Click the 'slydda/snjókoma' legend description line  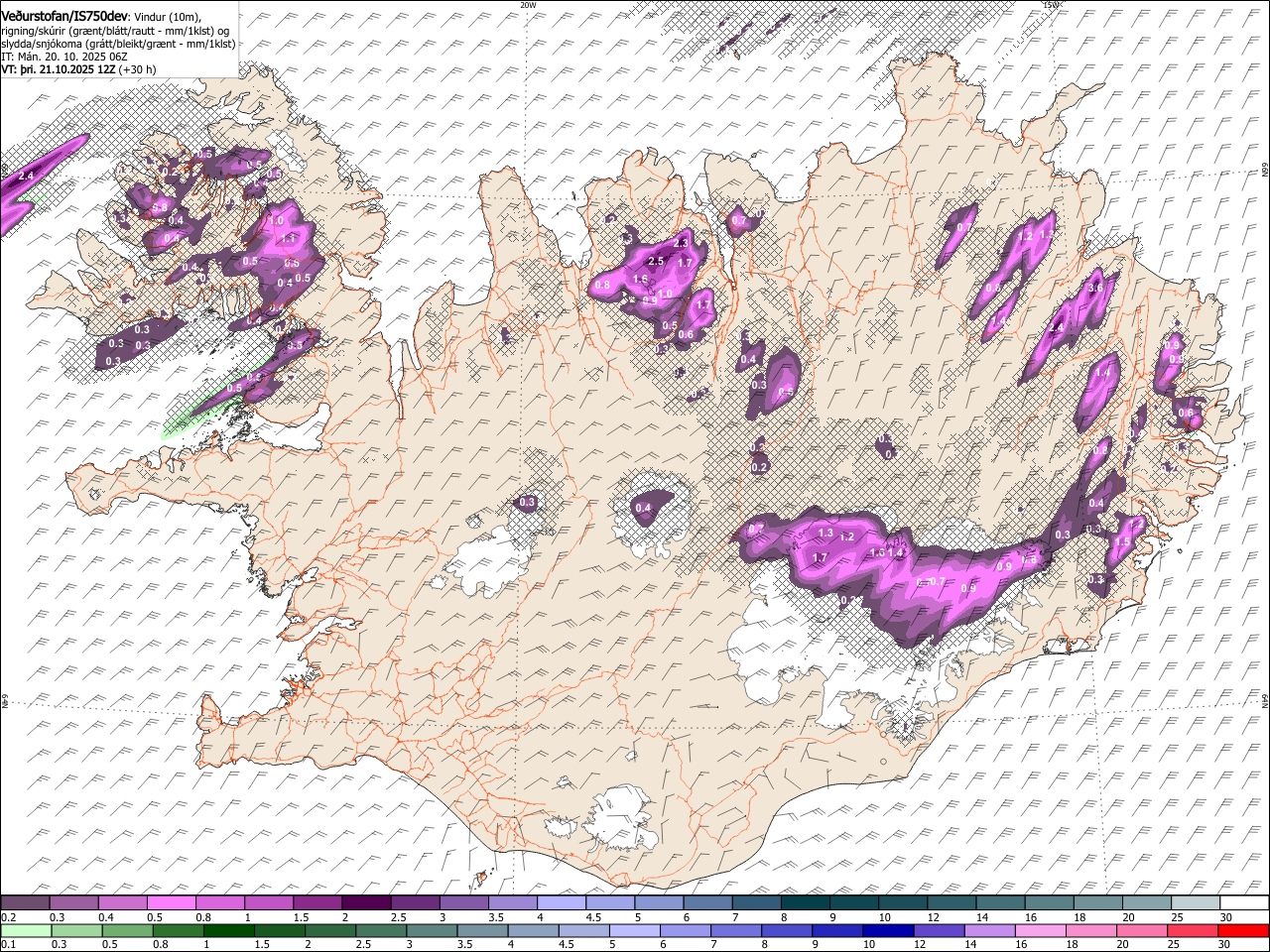coord(118,44)
